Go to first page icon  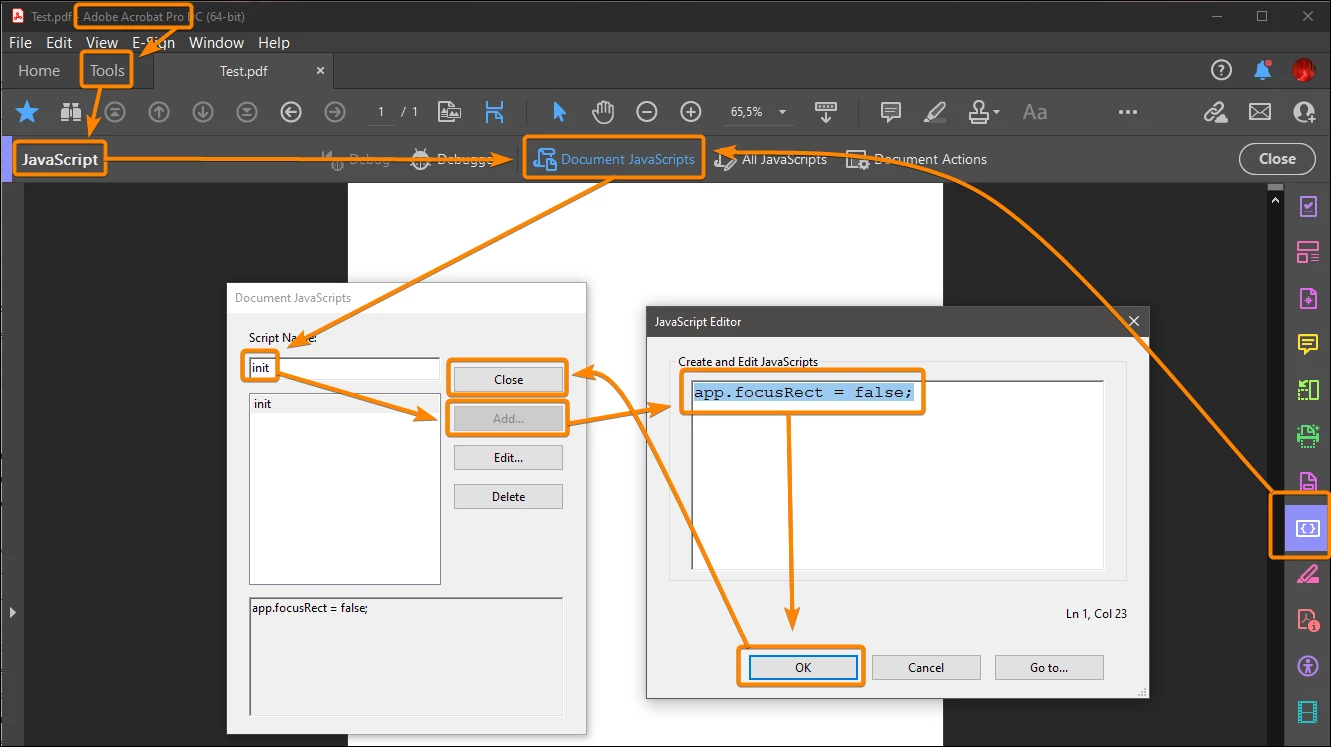tap(116, 112)
